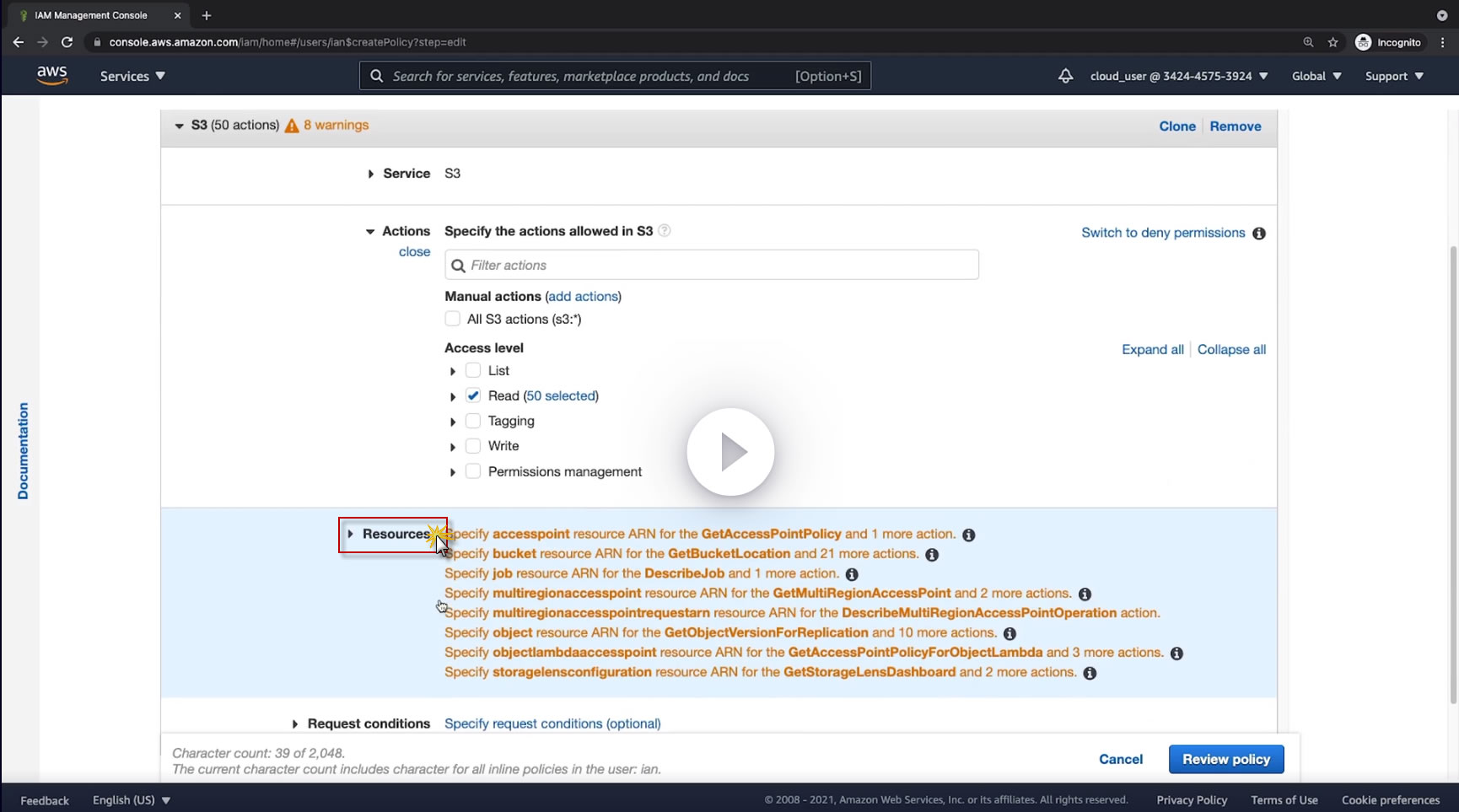Image resolution: width=1459 pixels, height=812 pixels.
Task: Click info icon for job resource line
Action: [x=852, y=574]
